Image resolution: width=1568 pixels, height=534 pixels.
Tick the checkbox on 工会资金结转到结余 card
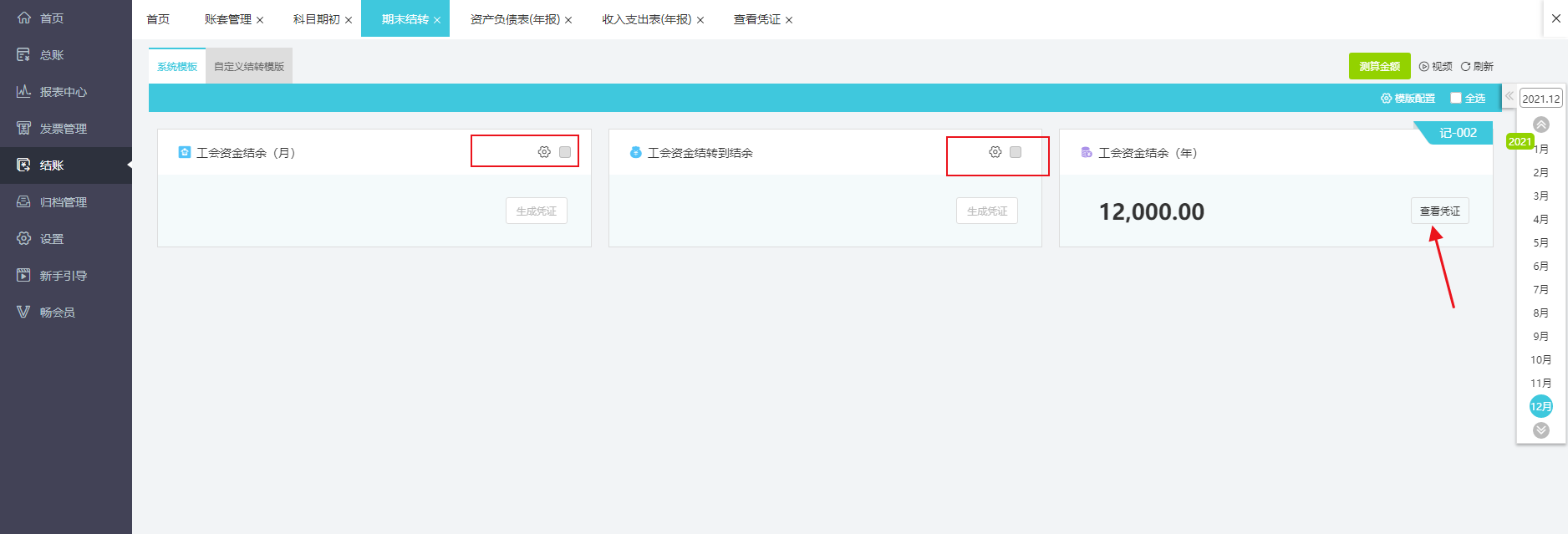tap(1016, 152)
